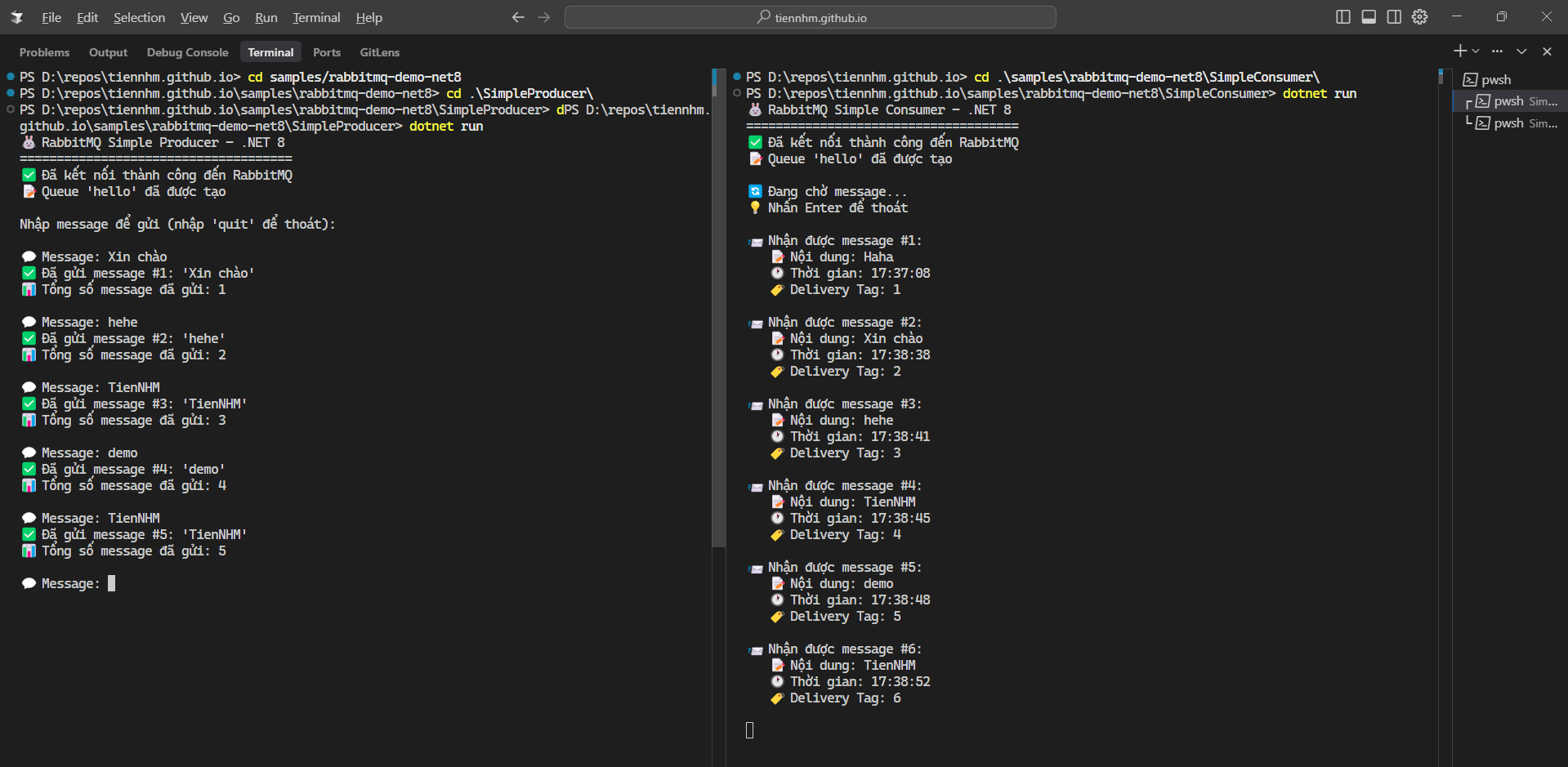The image size is (1568, 767).
Task: Click 'Nhập message để gửi' prompt text
Action: [x=177, y=224]
